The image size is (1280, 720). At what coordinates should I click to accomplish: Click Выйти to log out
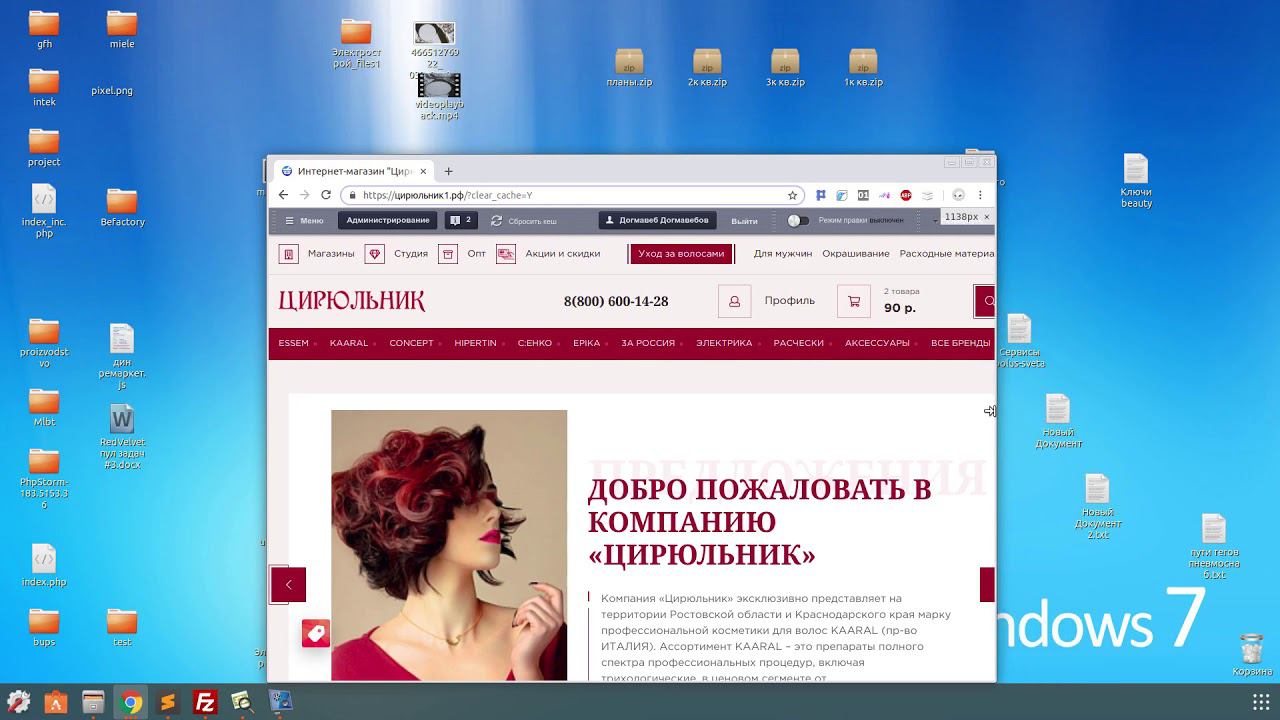click(744, 221)
